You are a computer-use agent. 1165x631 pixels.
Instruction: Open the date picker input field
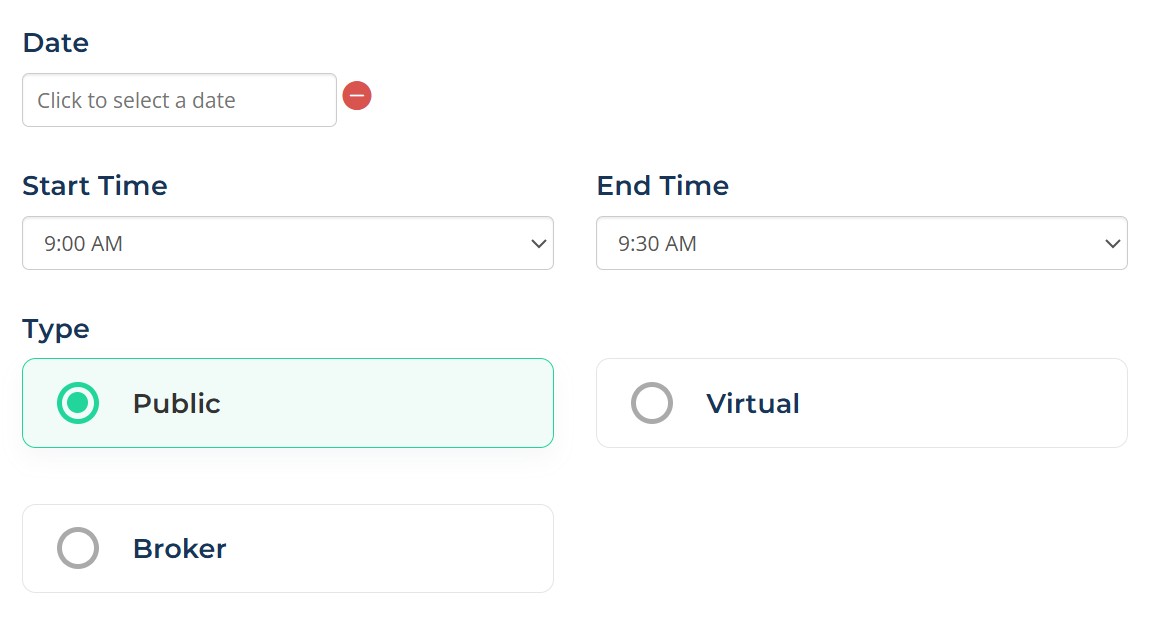(179, 100)
